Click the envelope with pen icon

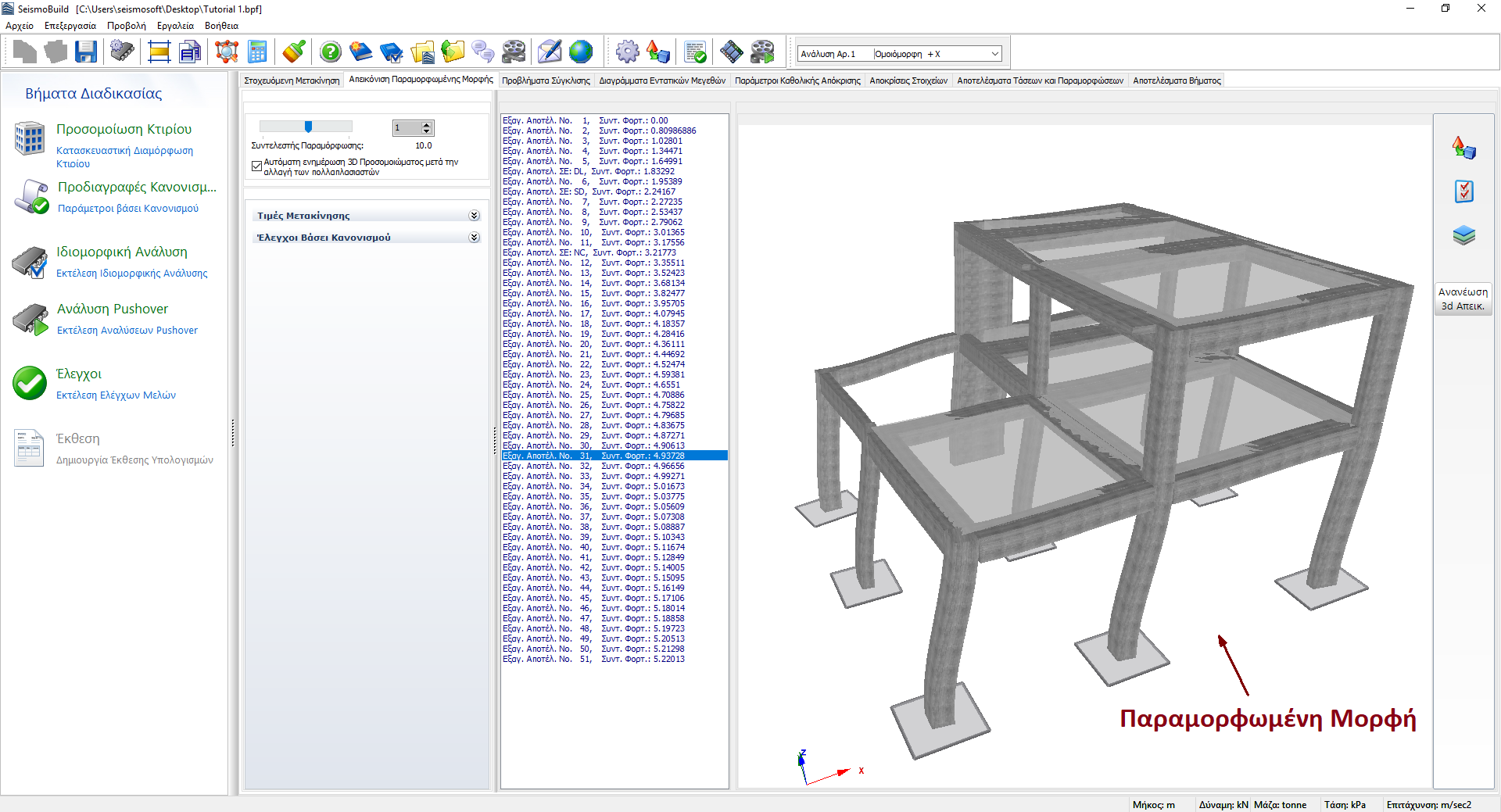[550, 52]
